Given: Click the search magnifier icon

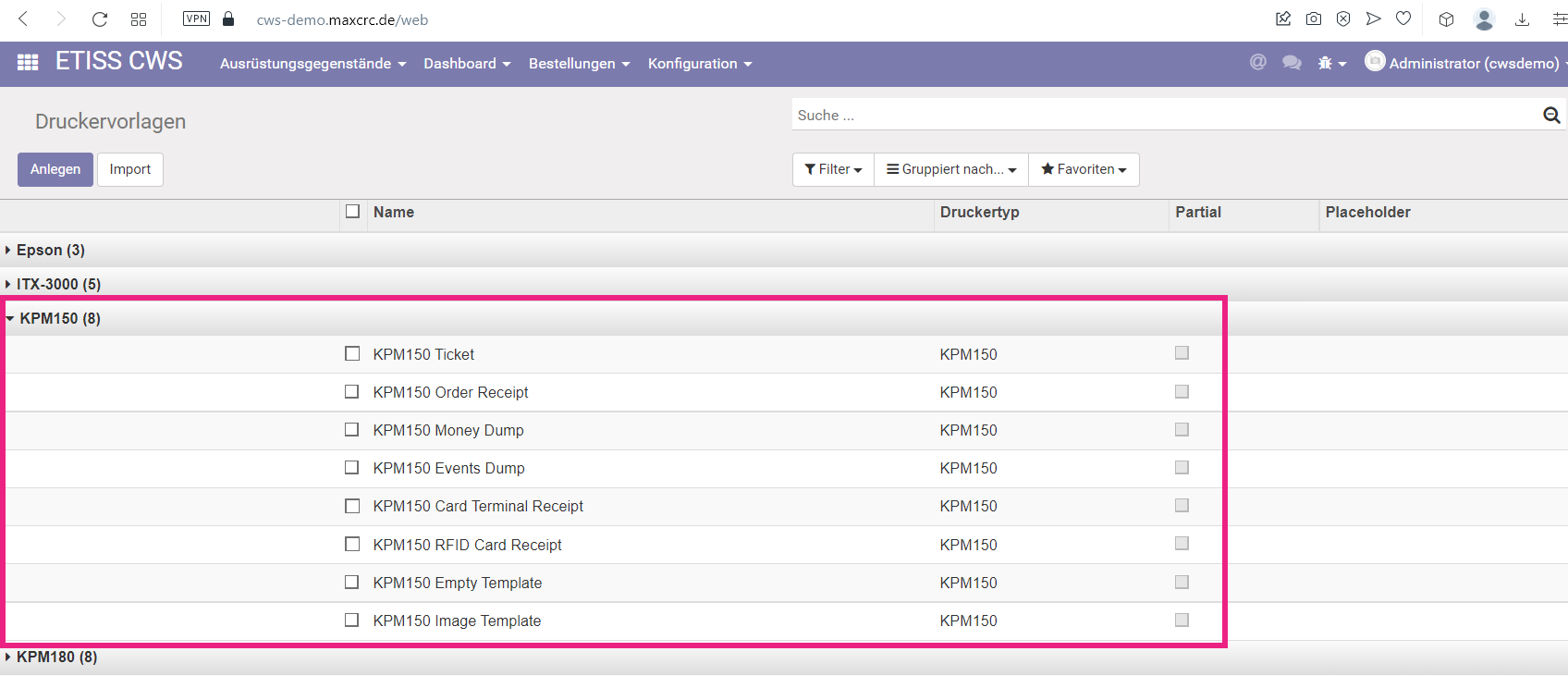Looking at the screenshot, I should click(x=1551, y=115).
